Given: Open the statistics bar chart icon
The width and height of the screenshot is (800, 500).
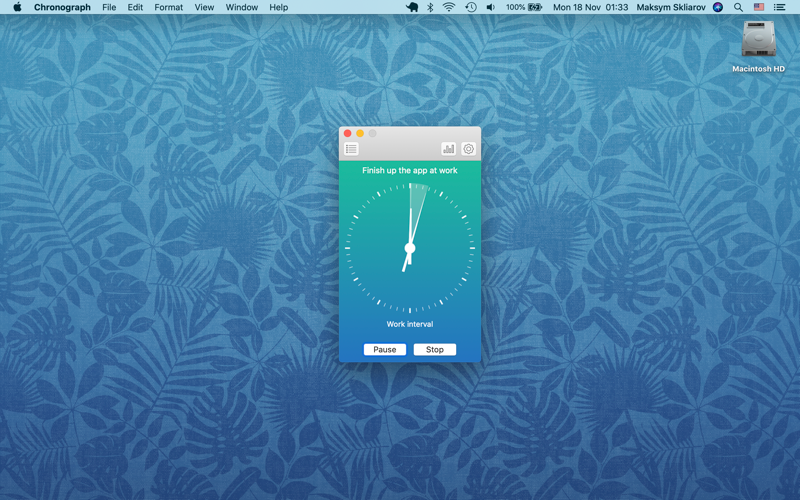Looking at the screenshot, I should pyautogui.click(x=448, y=149).
